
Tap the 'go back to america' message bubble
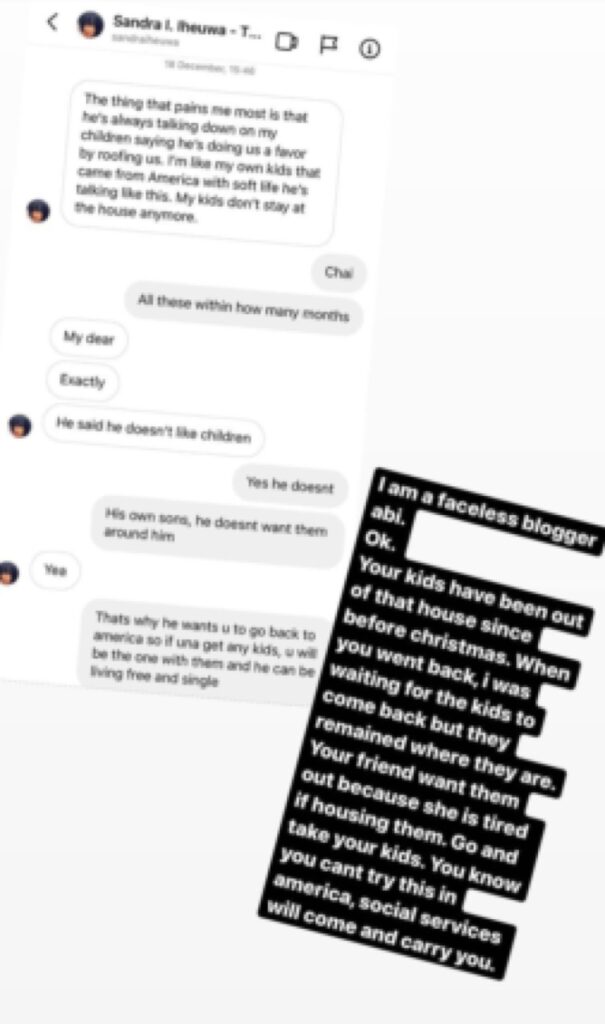(x=206, y=652)
